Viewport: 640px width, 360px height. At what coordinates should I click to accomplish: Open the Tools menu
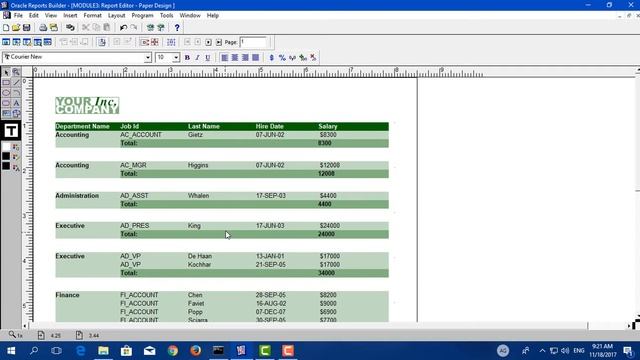[166, 16]
